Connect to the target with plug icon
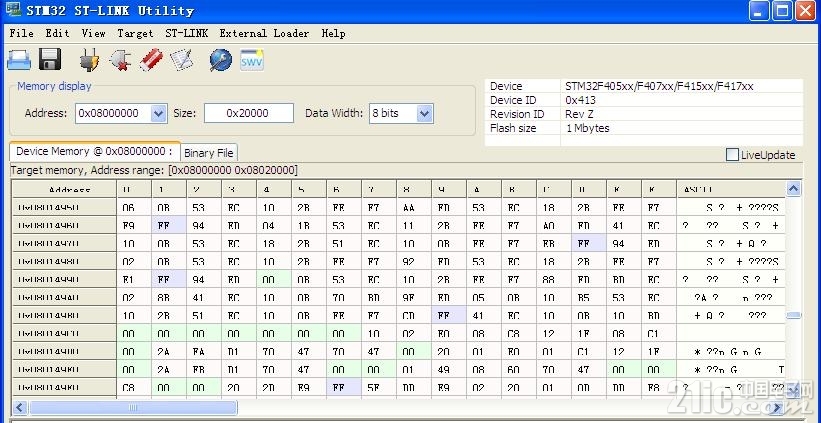Screen dimensions: 821x423 [x=90, y=60]
